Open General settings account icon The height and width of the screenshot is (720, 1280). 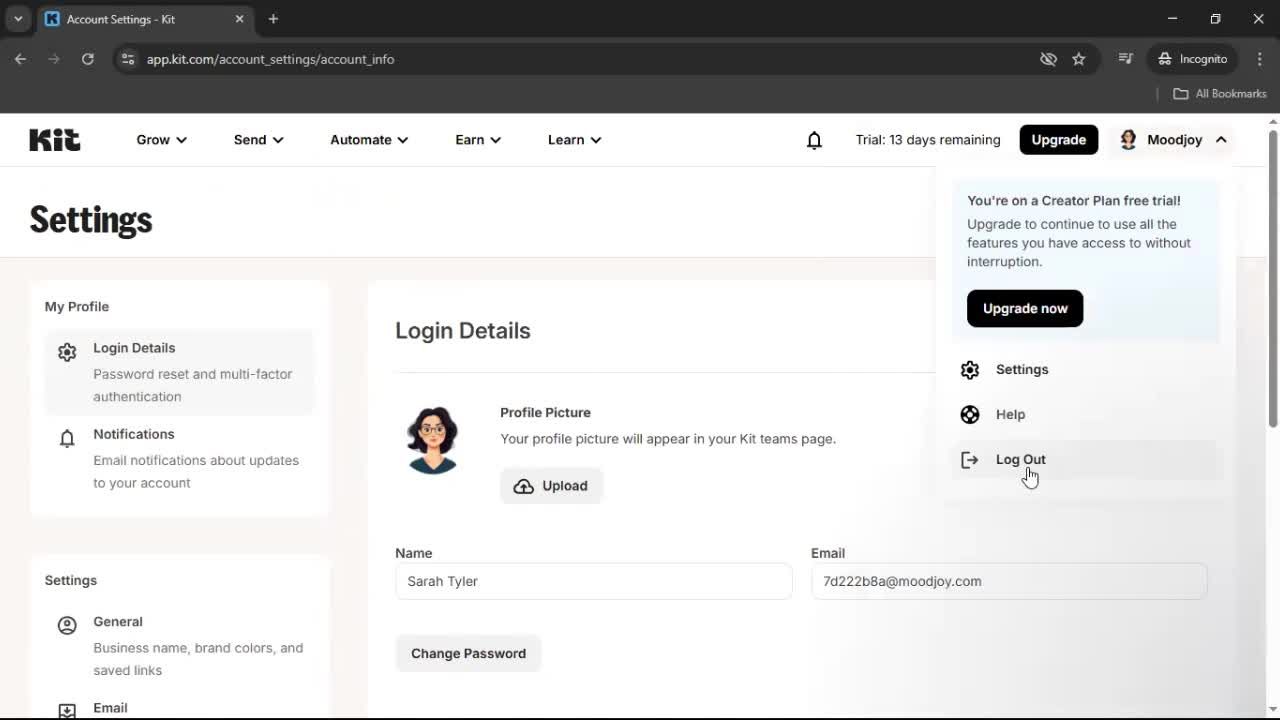click(x=66, y=624)
